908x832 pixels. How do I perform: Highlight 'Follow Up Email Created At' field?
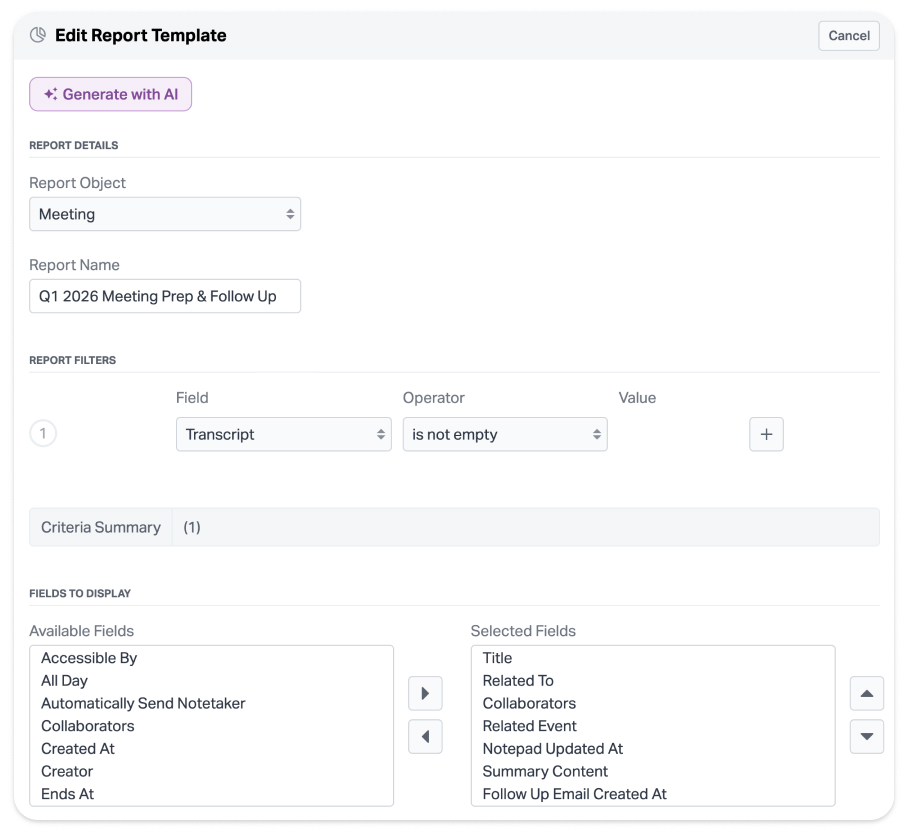click(x=574, y=794)
